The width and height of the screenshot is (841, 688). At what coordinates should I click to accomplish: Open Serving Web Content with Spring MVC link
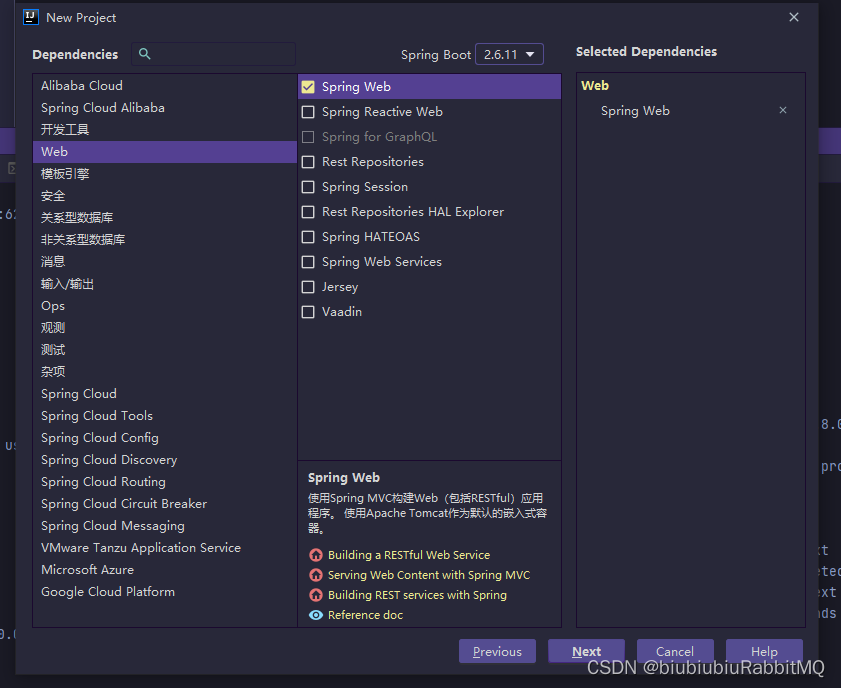429,575
